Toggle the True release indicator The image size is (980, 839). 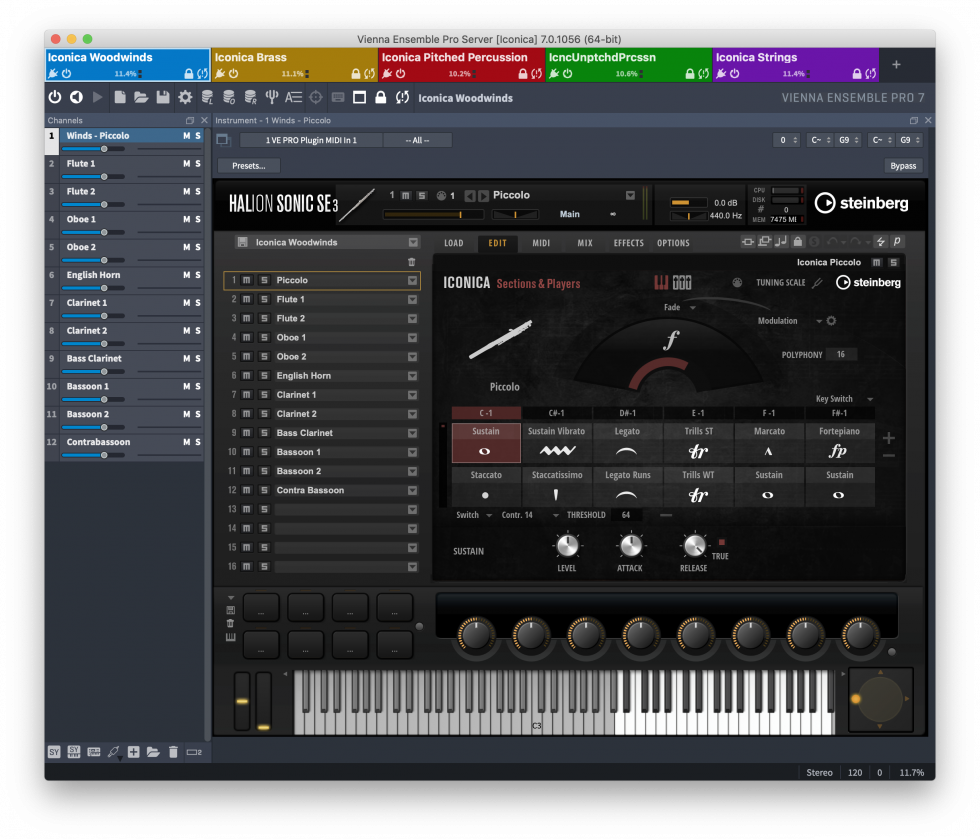[721, 542]
